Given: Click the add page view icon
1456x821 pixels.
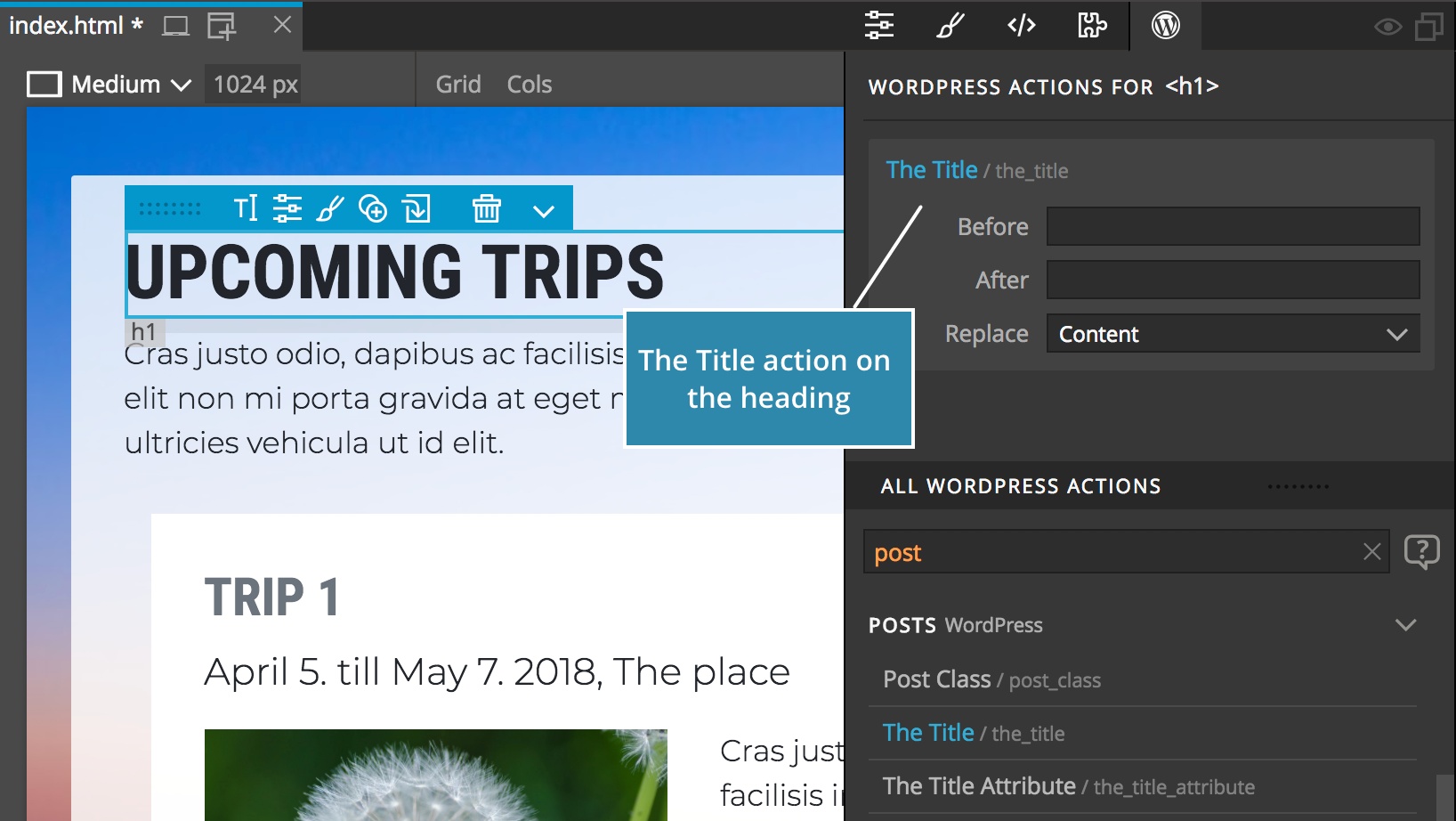Looking at the screenshot, I should click(222, 26).
